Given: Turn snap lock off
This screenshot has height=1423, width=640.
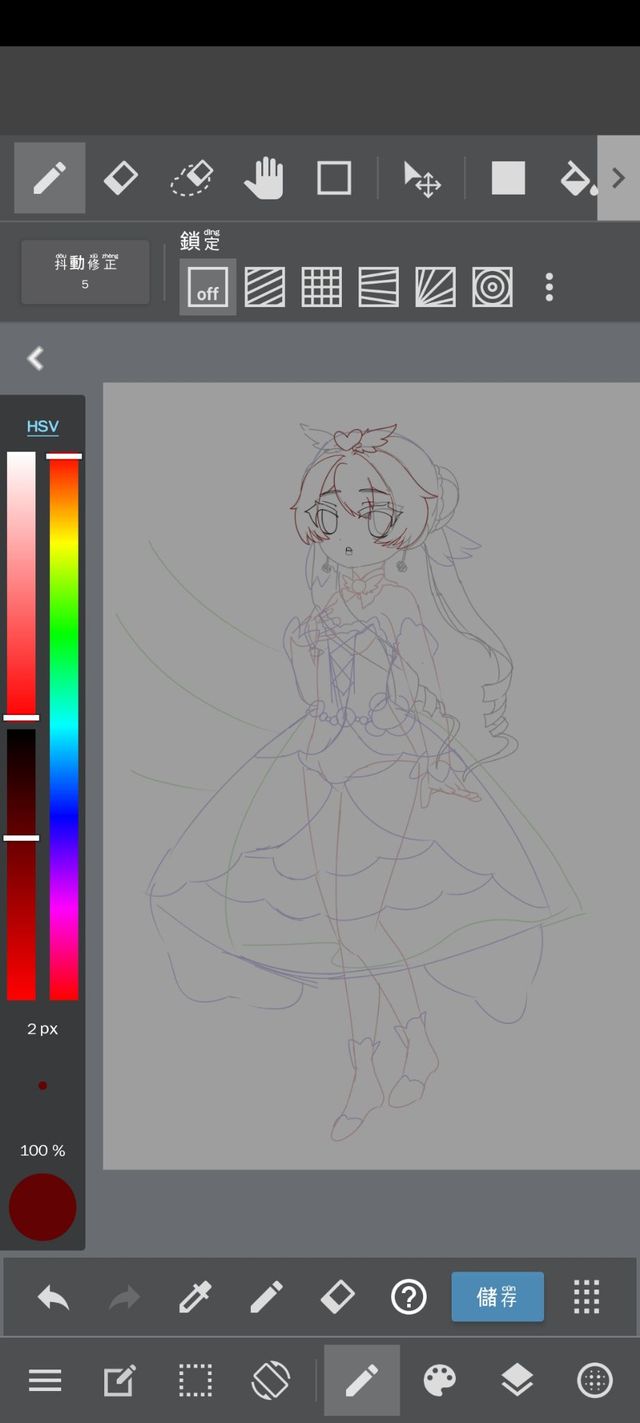Looking at the screenshot, I should tap(208, 288).
